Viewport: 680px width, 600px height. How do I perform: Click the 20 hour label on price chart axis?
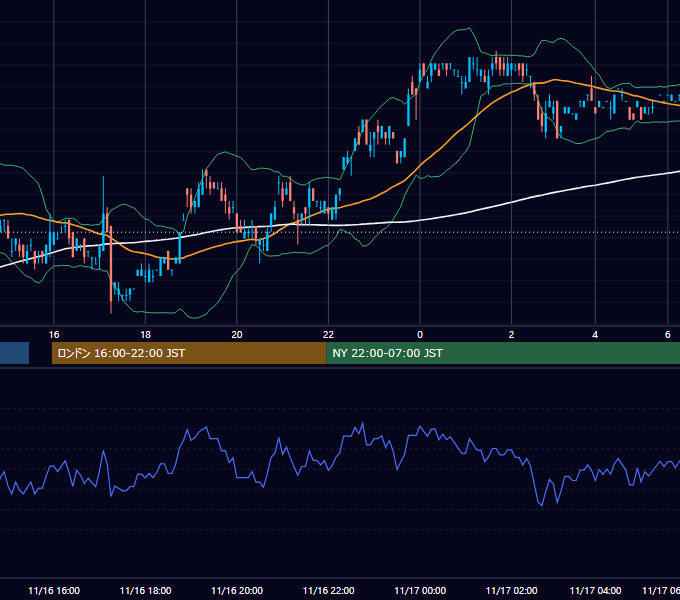coord(237,335)
